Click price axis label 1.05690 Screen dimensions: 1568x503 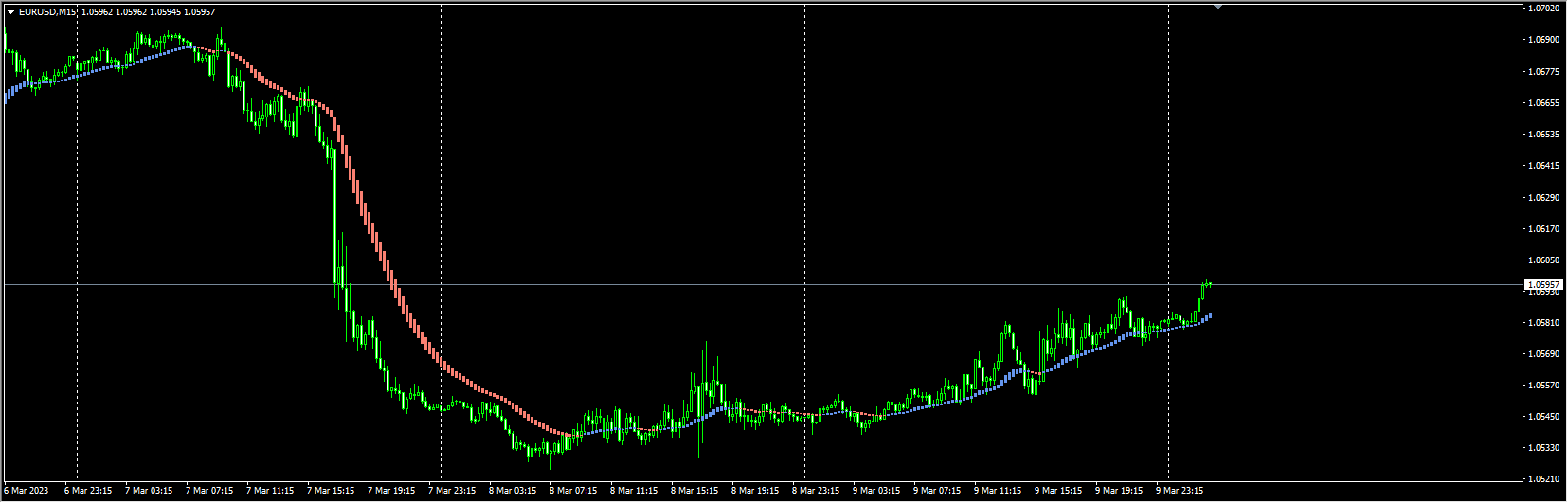(x=1543, y=354)
